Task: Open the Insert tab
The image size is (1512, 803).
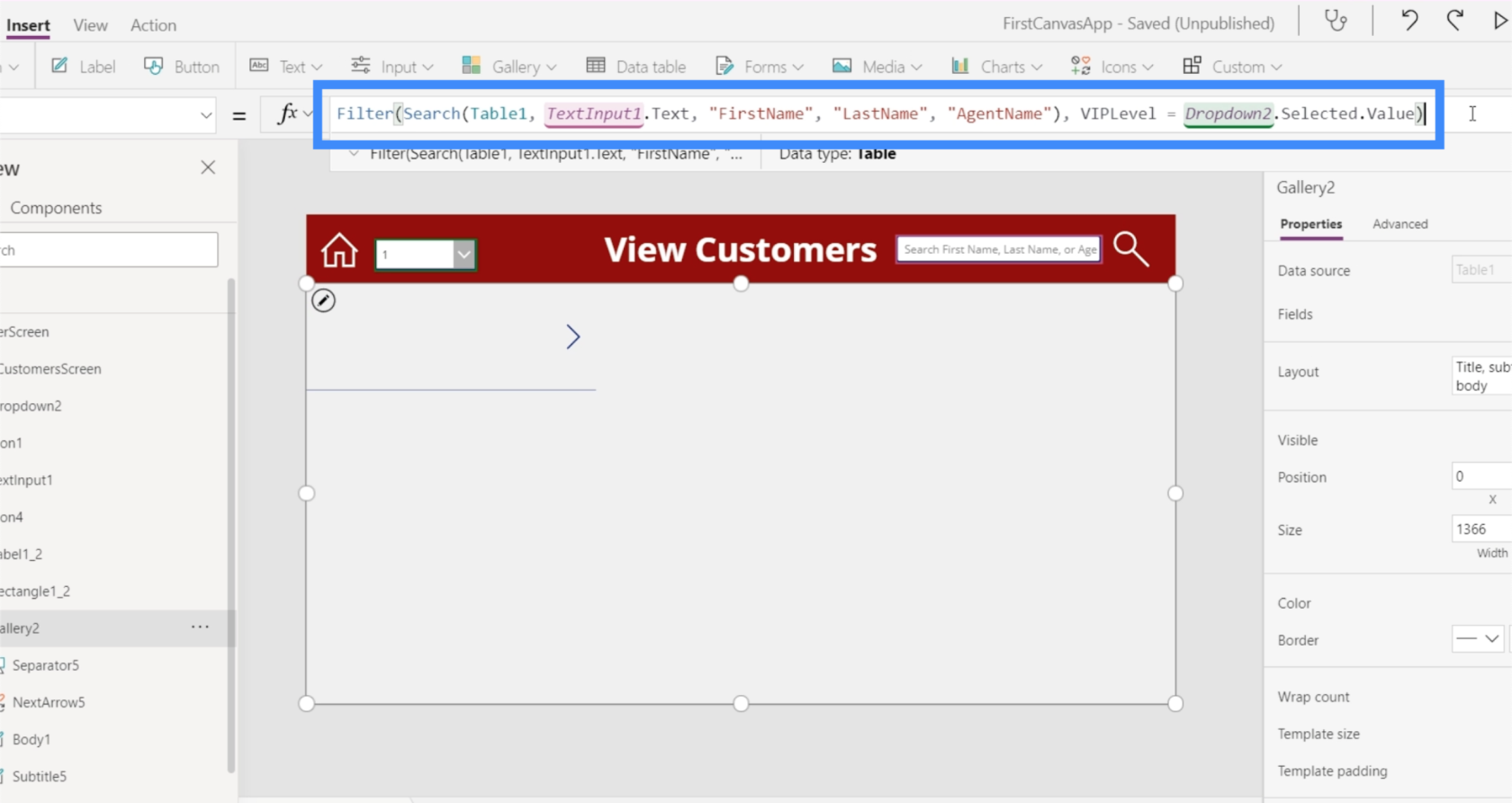Action: click(28, 25)
